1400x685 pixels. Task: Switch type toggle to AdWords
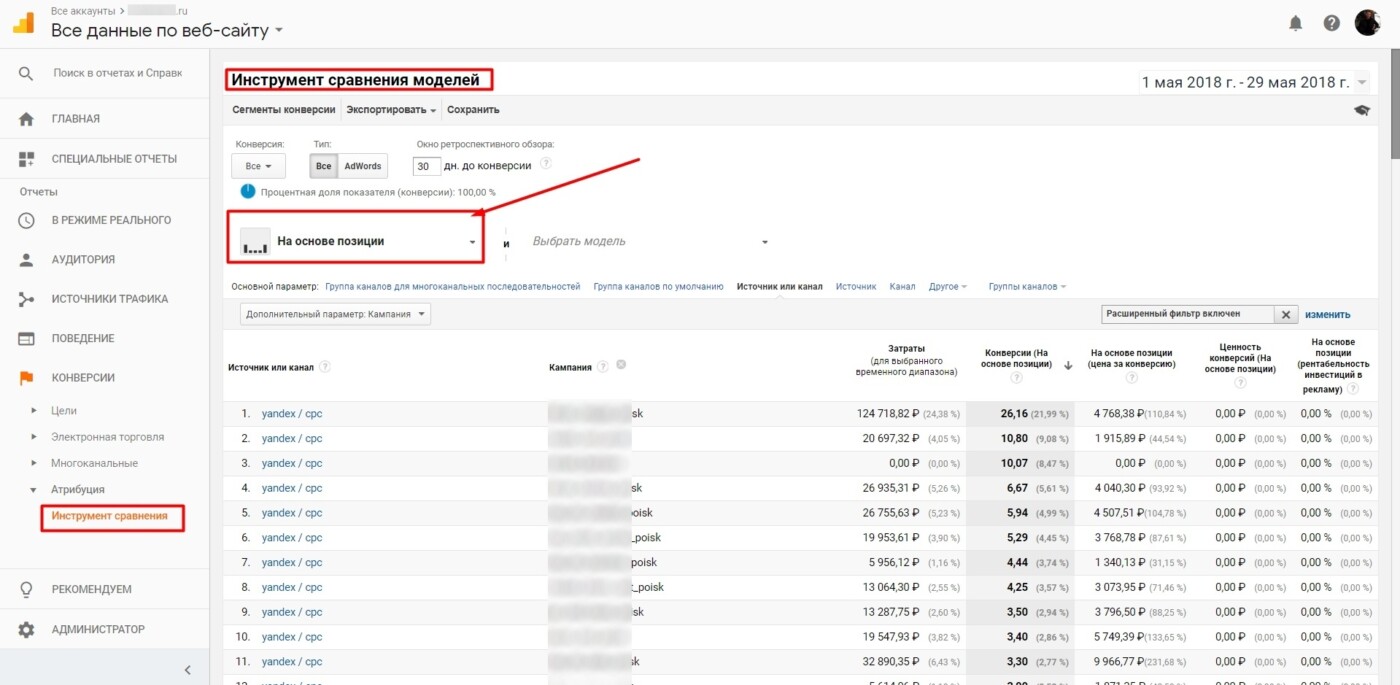pyautogui.click(x=362, y=166)
